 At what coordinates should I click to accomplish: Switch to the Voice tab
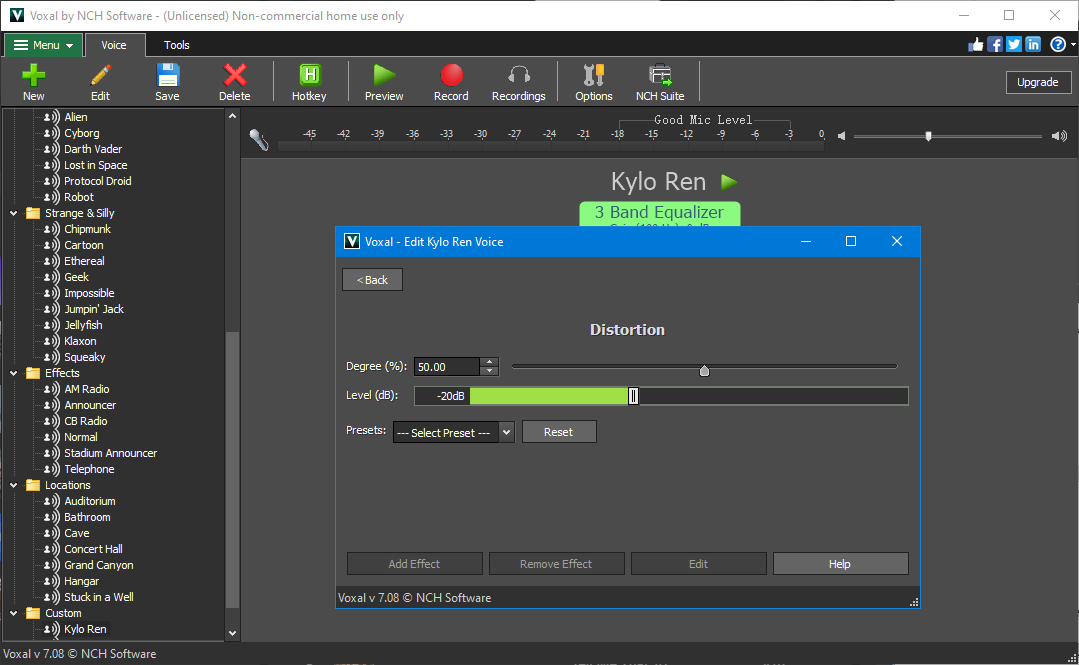114,45
